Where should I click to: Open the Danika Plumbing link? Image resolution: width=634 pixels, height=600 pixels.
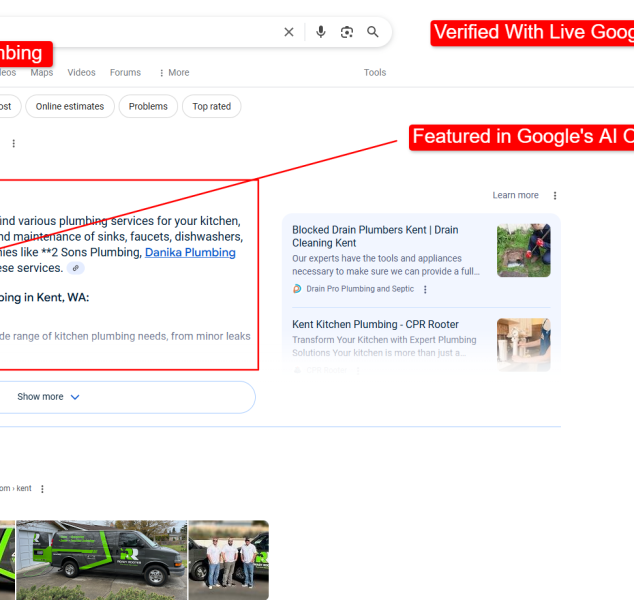pyautogui.click(x=190, y=252)
